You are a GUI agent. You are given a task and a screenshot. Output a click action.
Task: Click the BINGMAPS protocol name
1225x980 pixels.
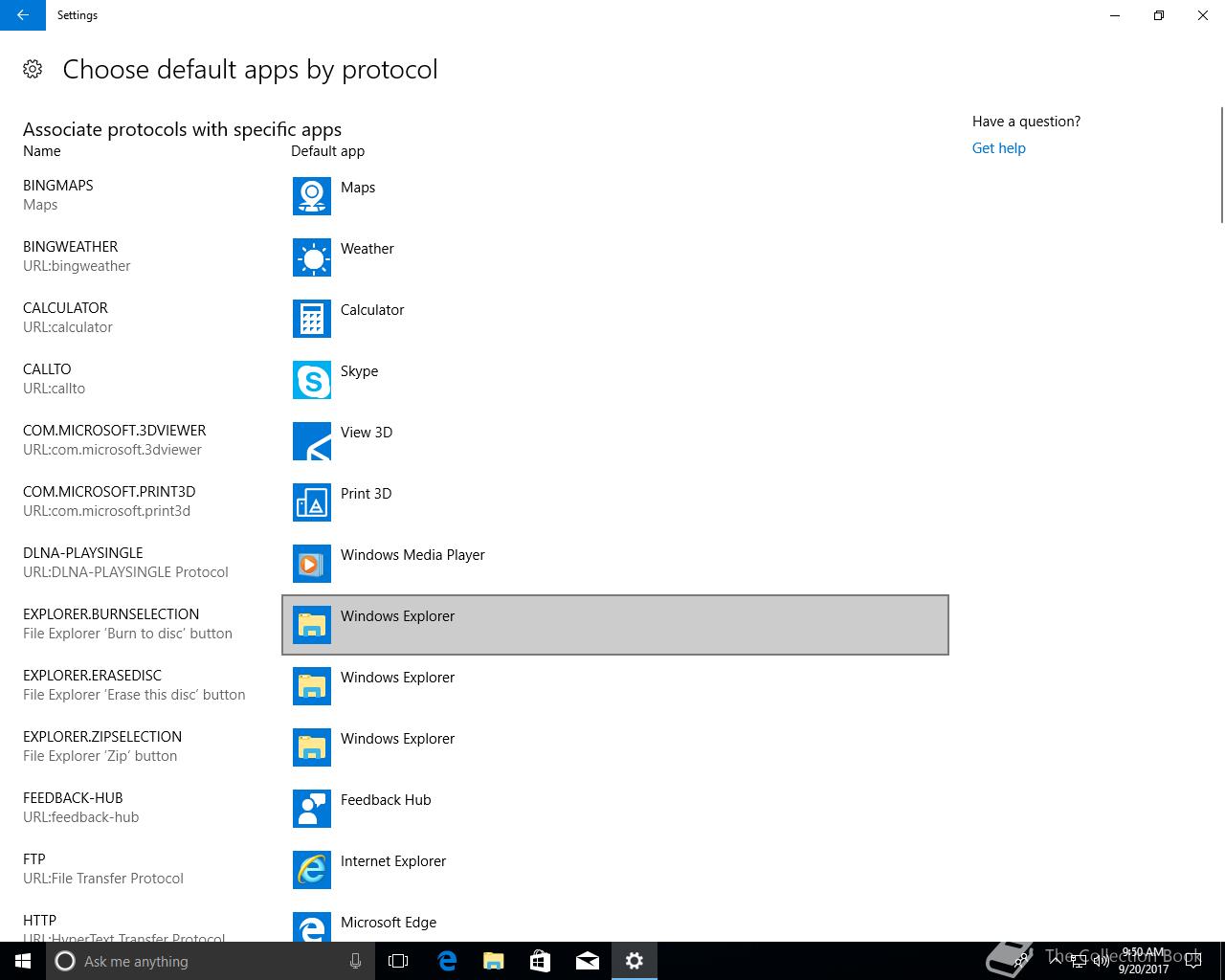(x=58, y=186)
